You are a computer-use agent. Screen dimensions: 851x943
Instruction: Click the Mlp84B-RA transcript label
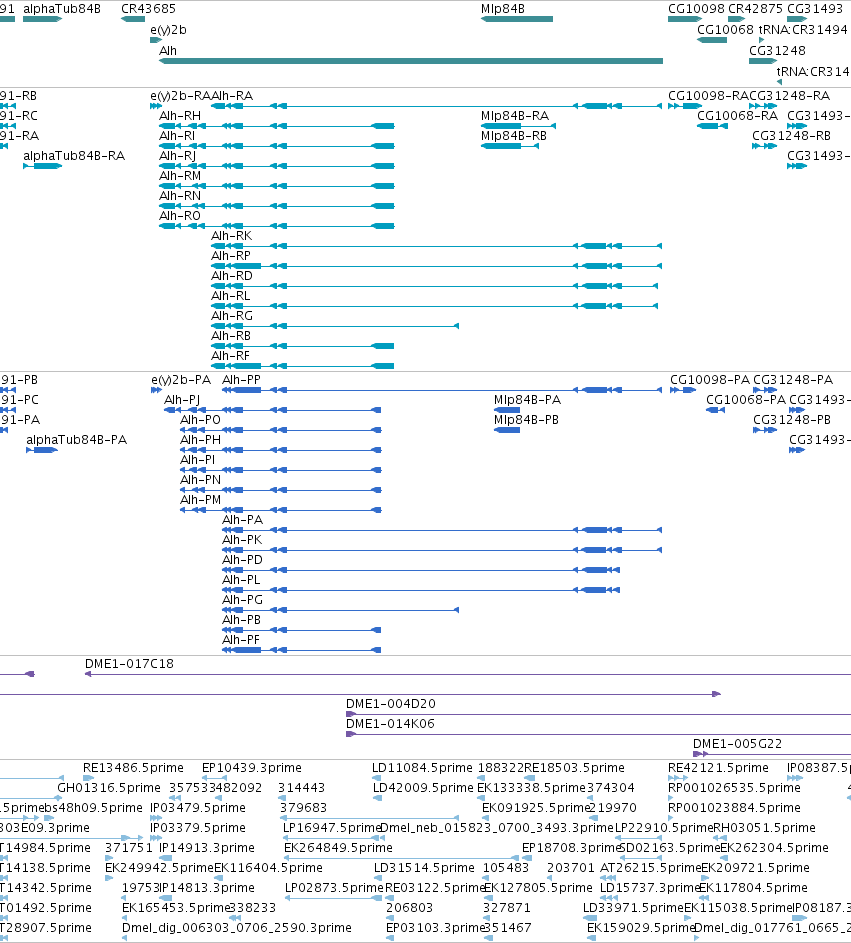[515, 115]
